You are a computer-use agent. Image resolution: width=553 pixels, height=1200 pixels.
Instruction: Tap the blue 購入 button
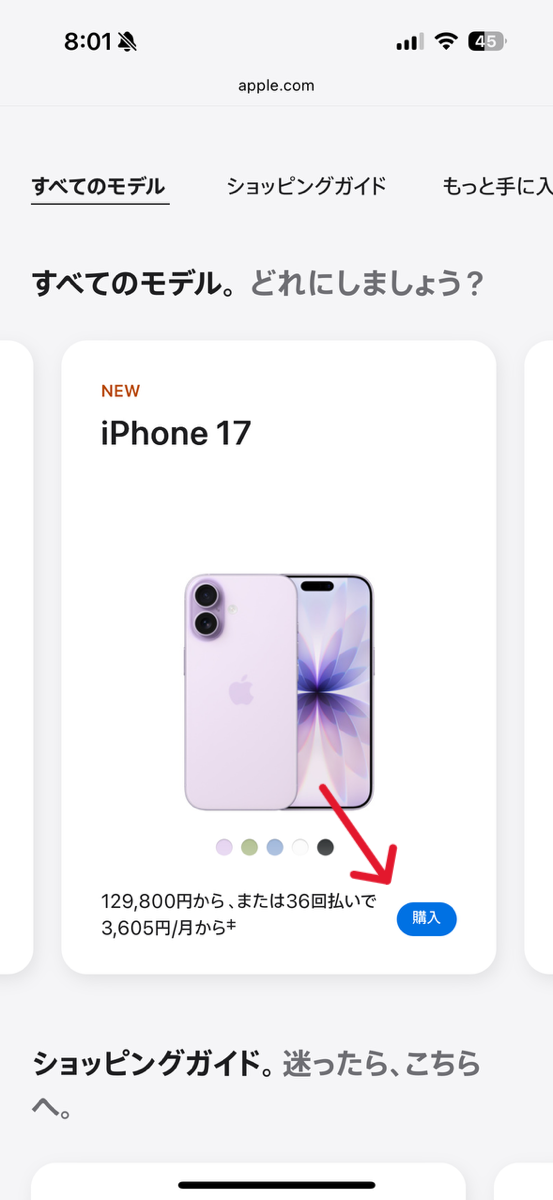[426, 918]
